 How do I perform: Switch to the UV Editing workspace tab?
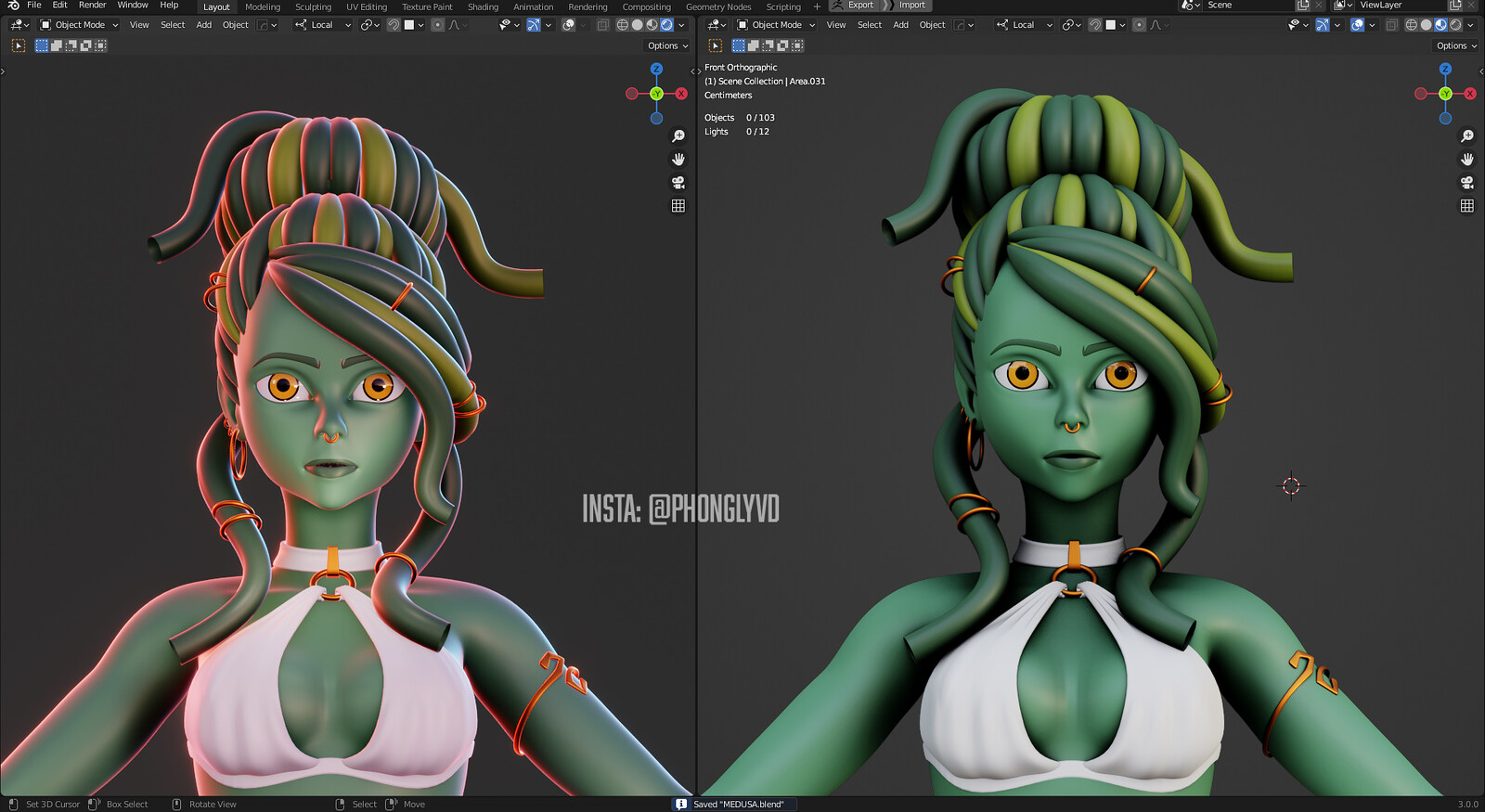pyautogui.click(x=367, y=6)
